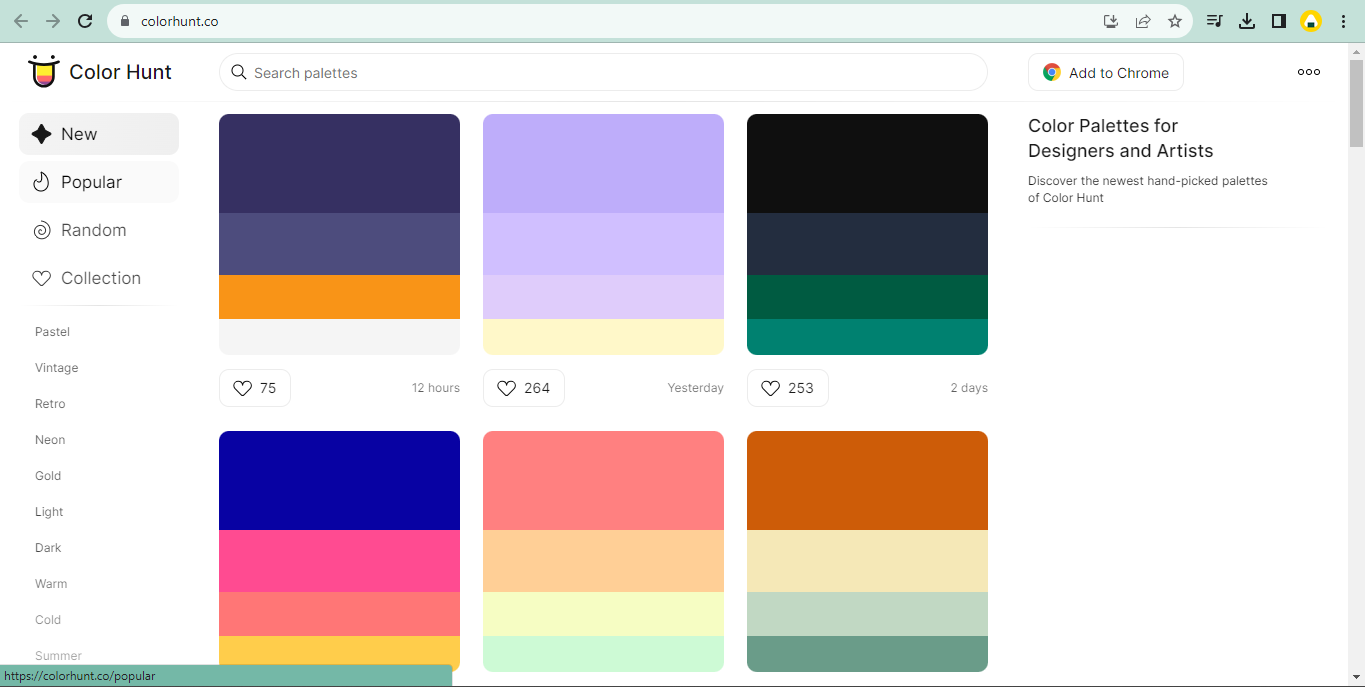Open the media control icon
Screen dimensions: 1365x687
click(1214, 21)
